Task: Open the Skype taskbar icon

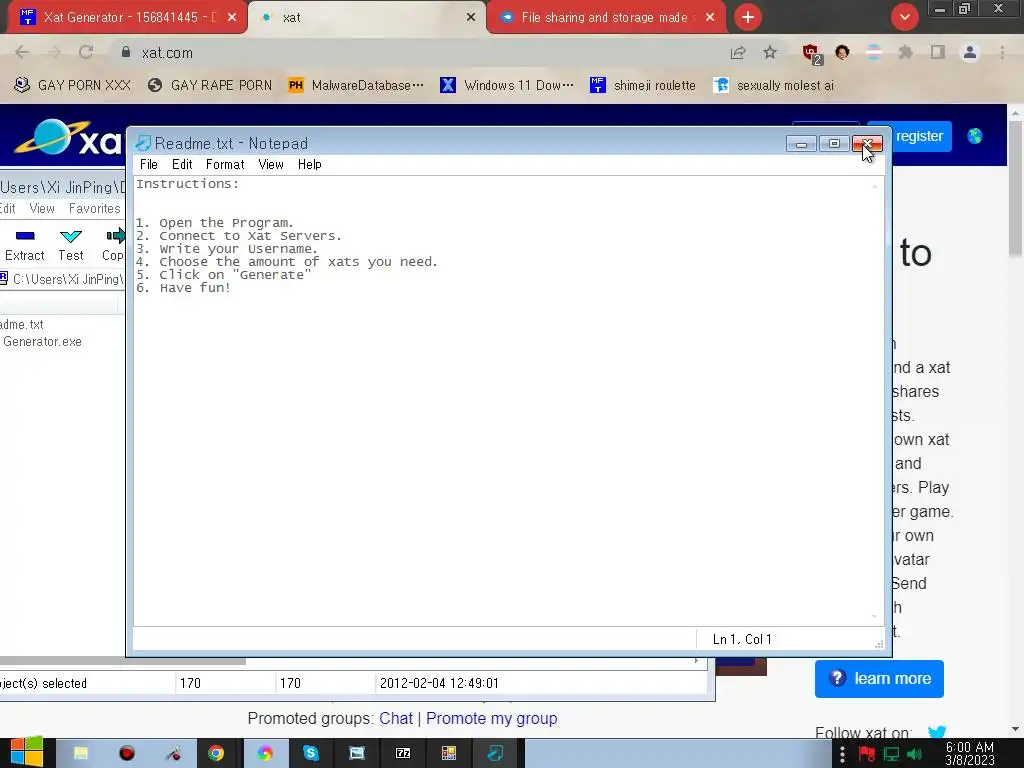Action: 310,754
